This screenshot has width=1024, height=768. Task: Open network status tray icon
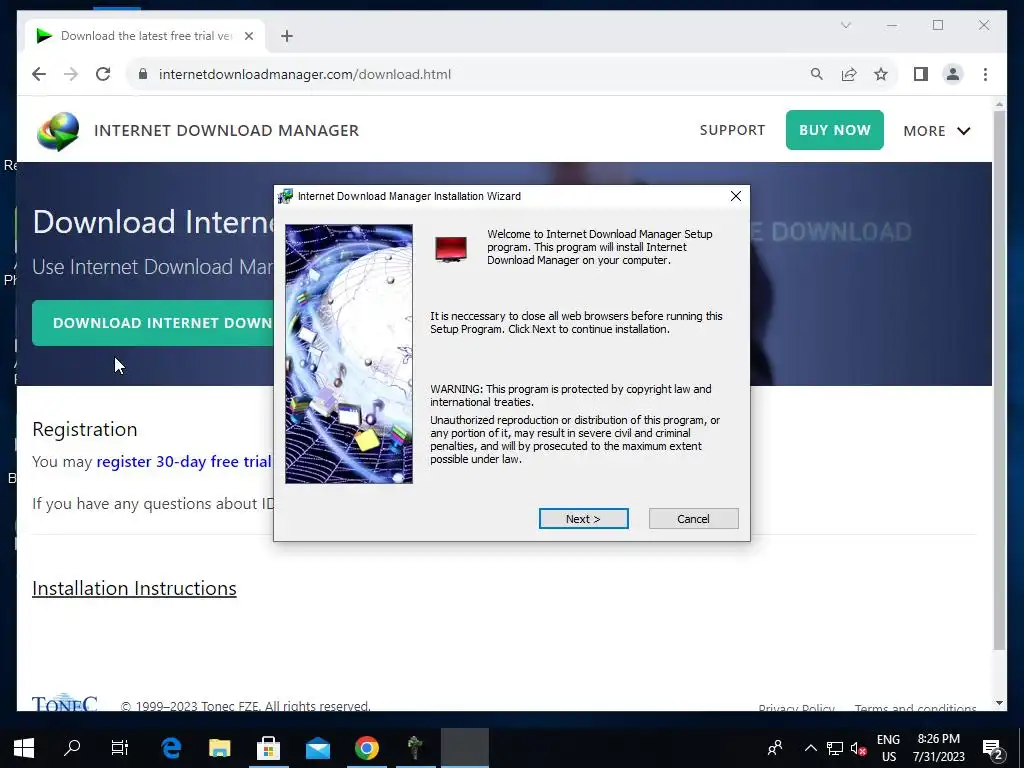(835, 748)
